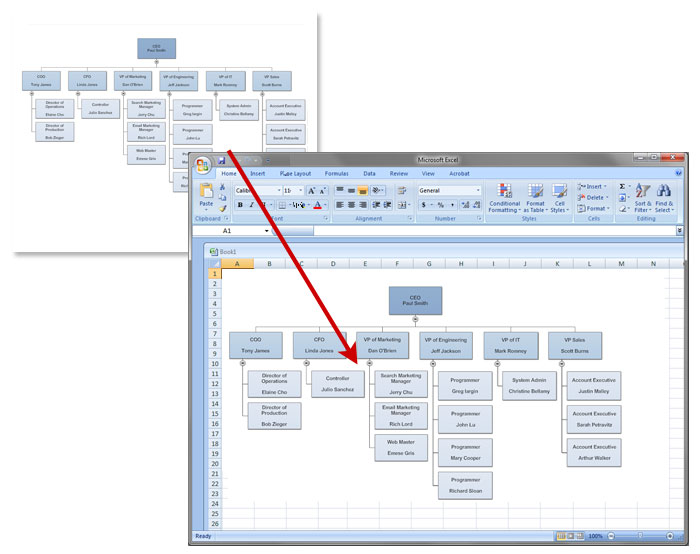Click the Orientation text-angle icon
The width and height of the screenshot is (700, 554).
378,191
